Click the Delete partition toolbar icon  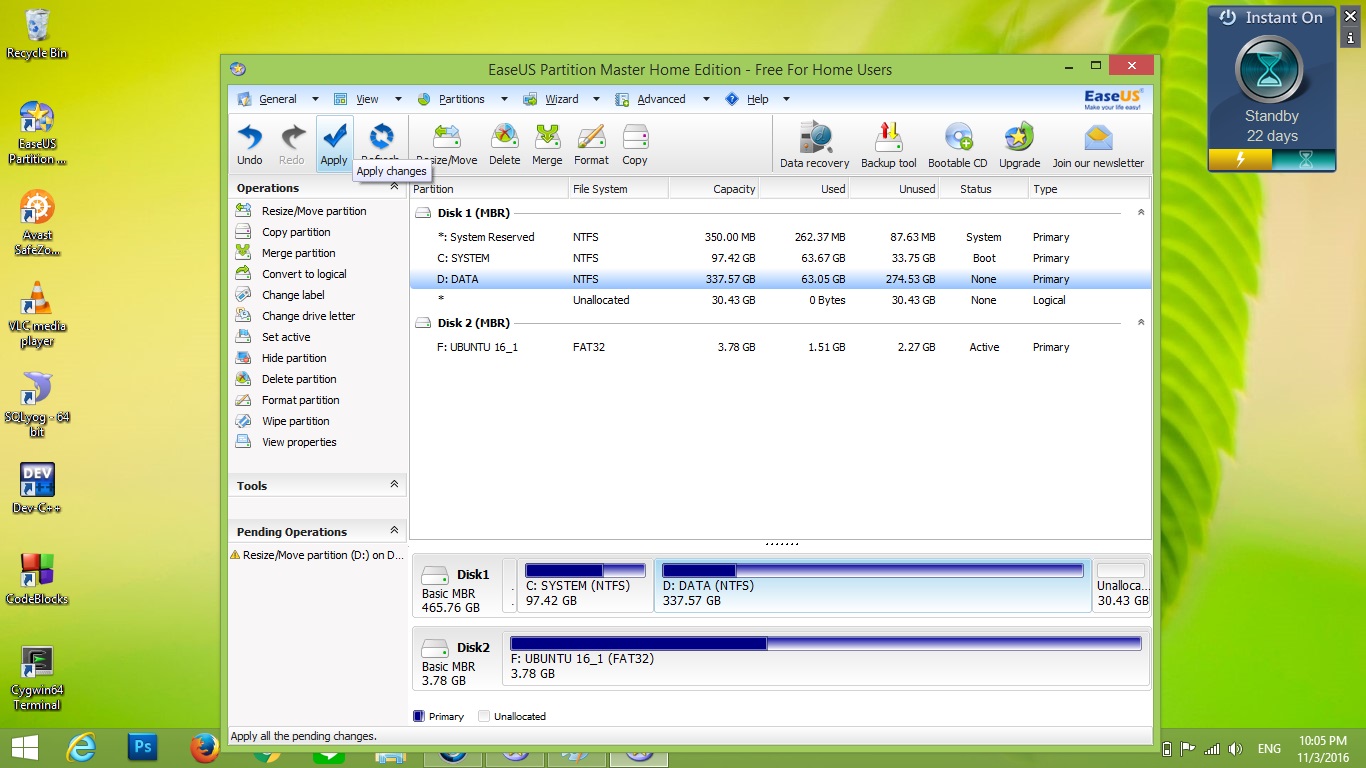pyautogui.click(x=504, y=140)
